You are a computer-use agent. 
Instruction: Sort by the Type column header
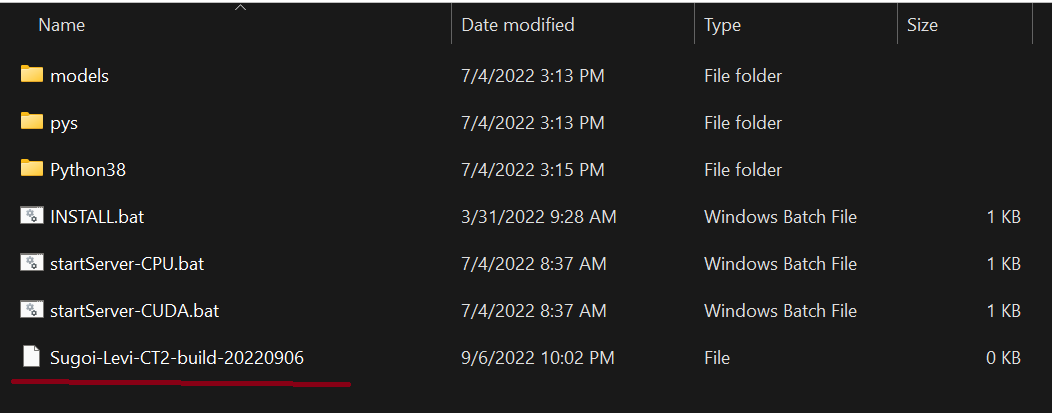click(x=722, y=25)
